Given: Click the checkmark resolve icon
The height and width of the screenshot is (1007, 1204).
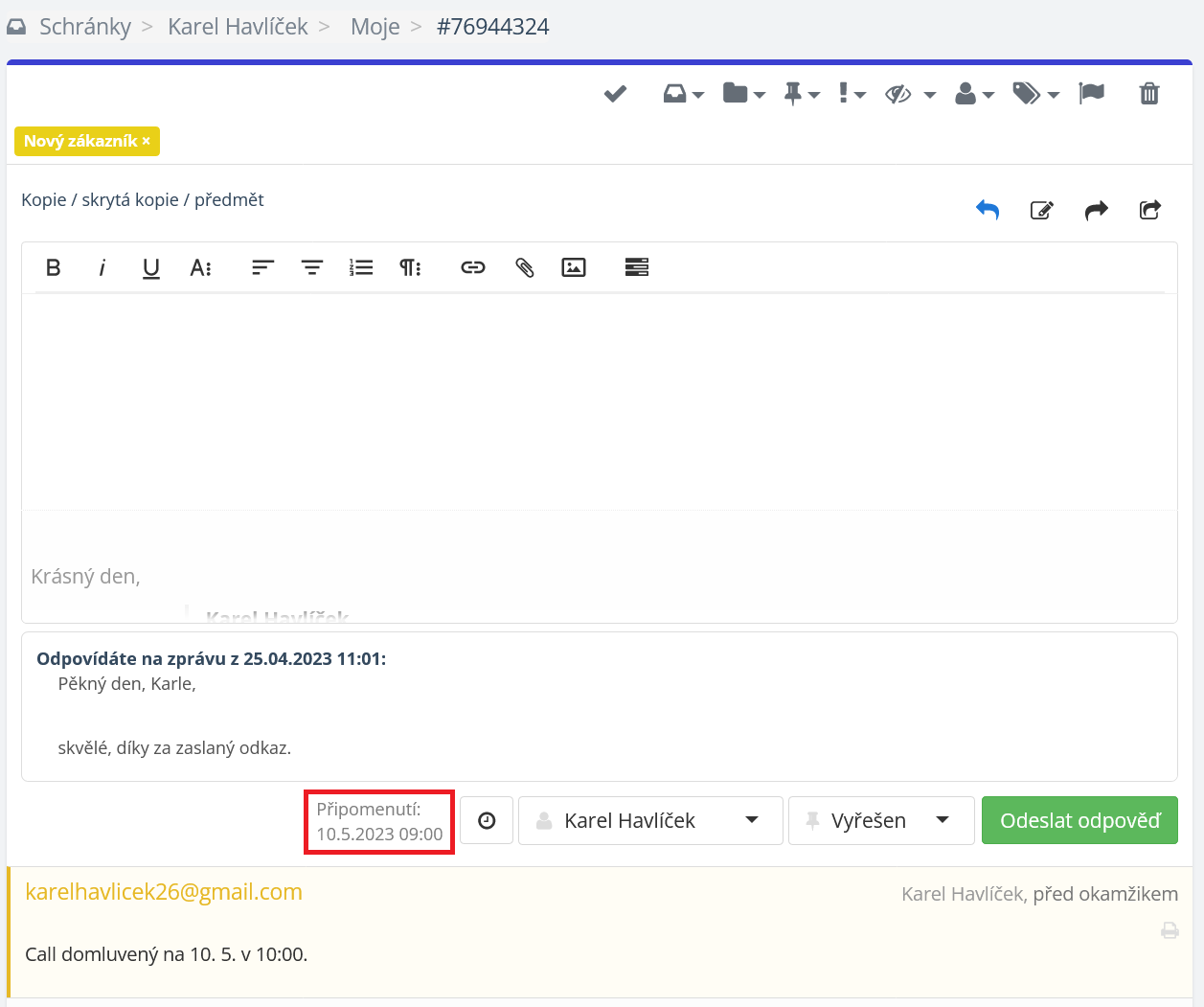Looking at the screenshot, I should pos(615,93).
